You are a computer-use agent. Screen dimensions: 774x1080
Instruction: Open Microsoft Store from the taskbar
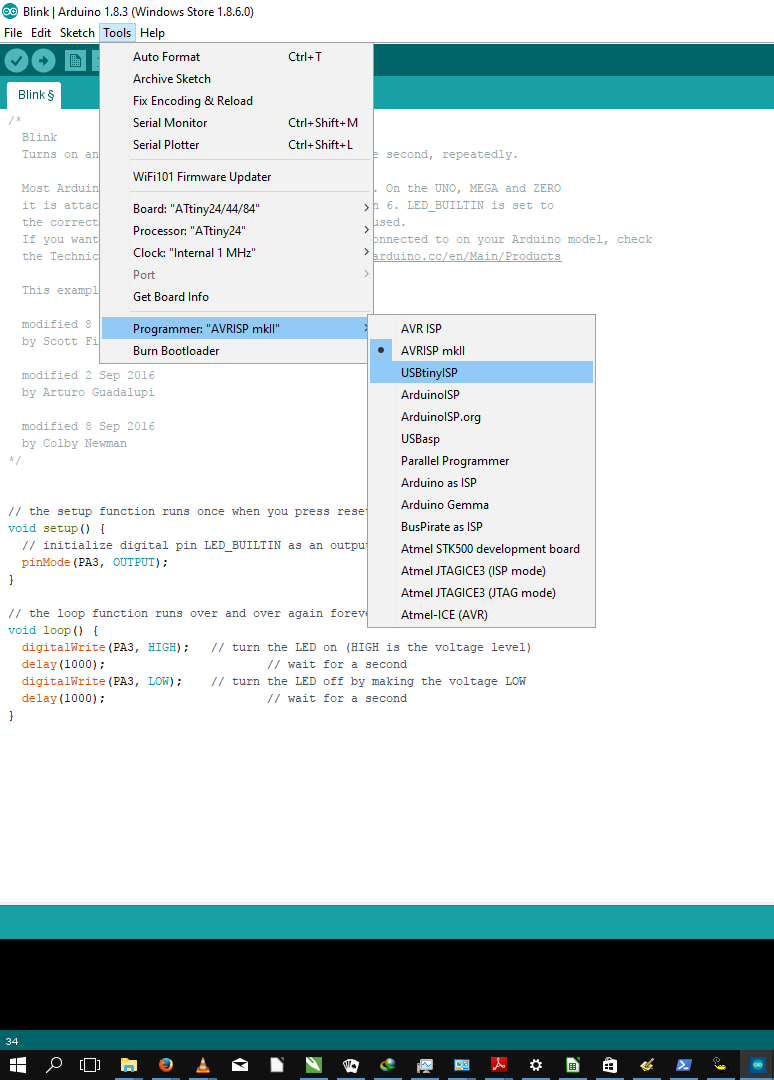click(609, 1065)
